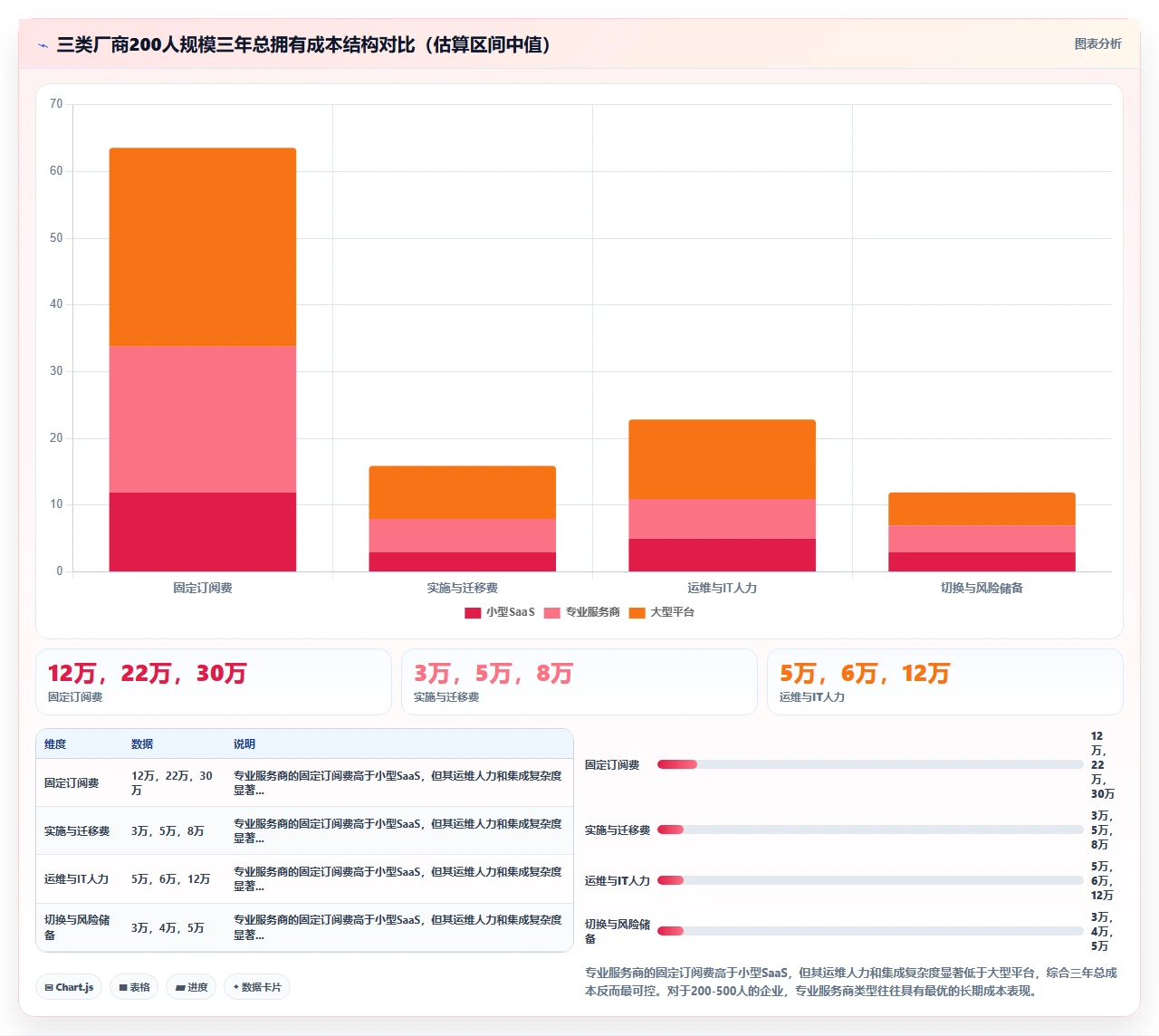Click the red 小型SaaS segment of 固定订阅费 bar
Screen dimensions: 1159x1036
coord(203,532)
